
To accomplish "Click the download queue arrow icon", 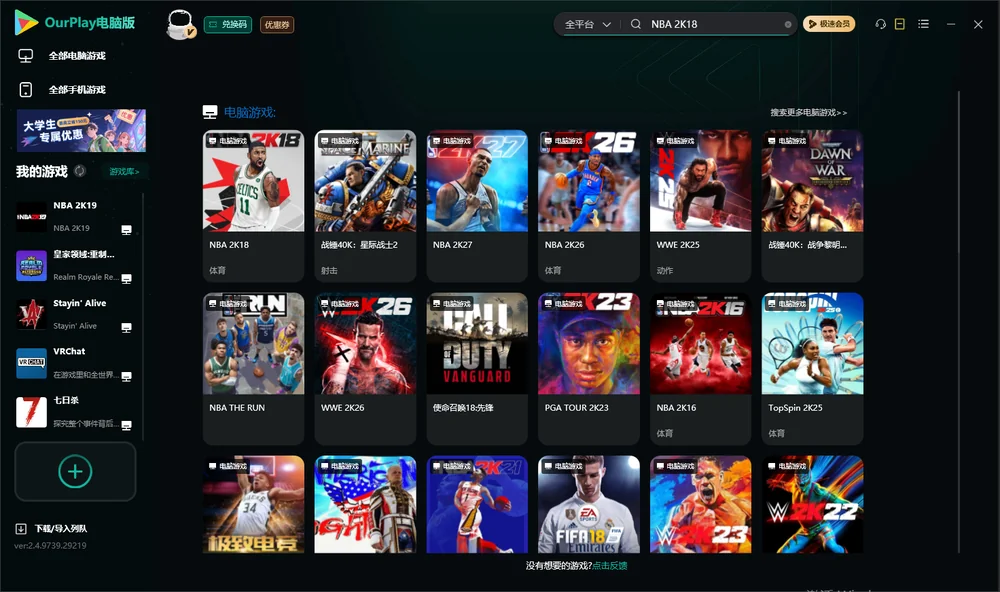I will tap(20, 529).
